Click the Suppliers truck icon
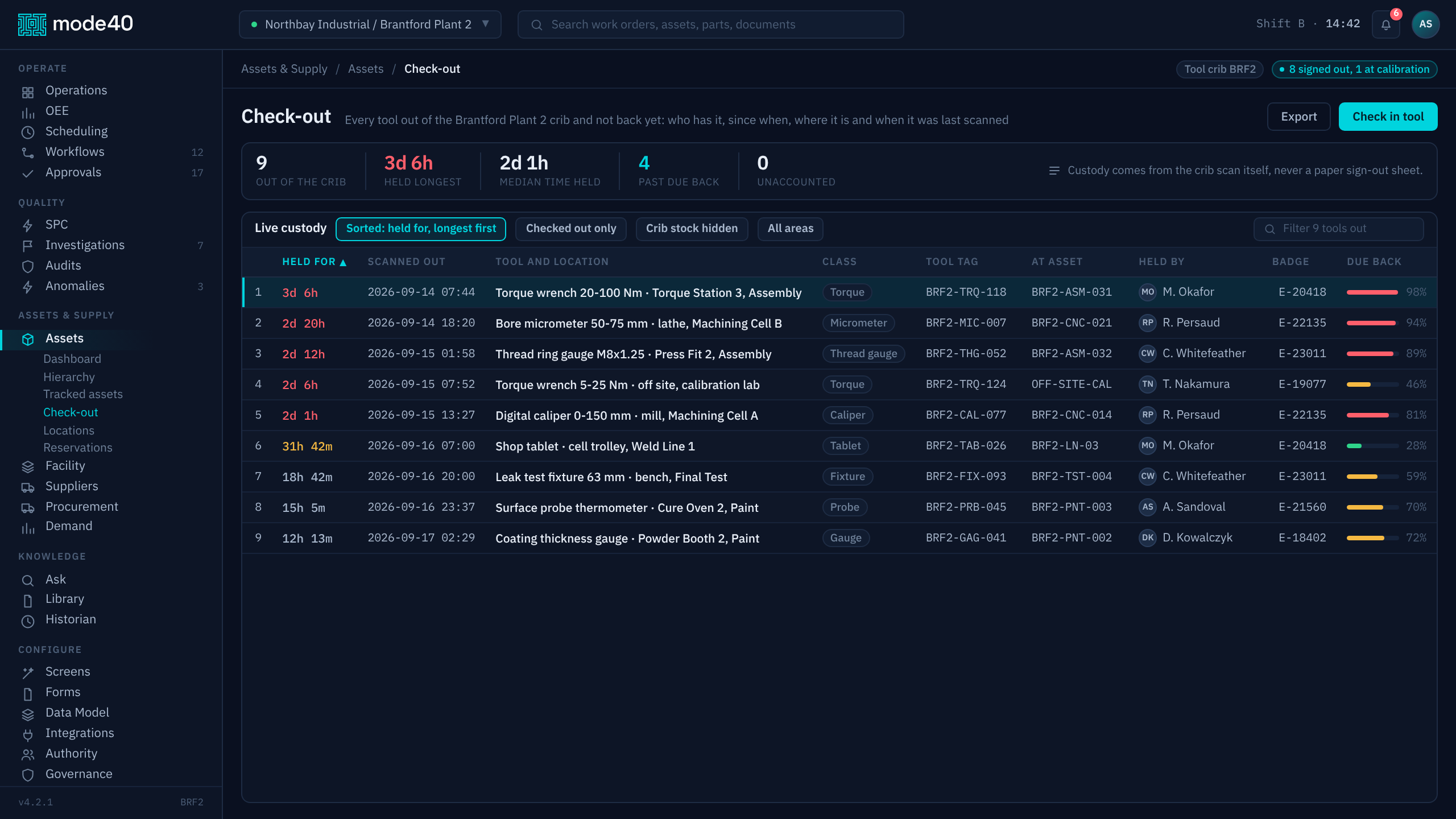The image size is (1456, 819). pyautogui.click(x=28, y=487)
